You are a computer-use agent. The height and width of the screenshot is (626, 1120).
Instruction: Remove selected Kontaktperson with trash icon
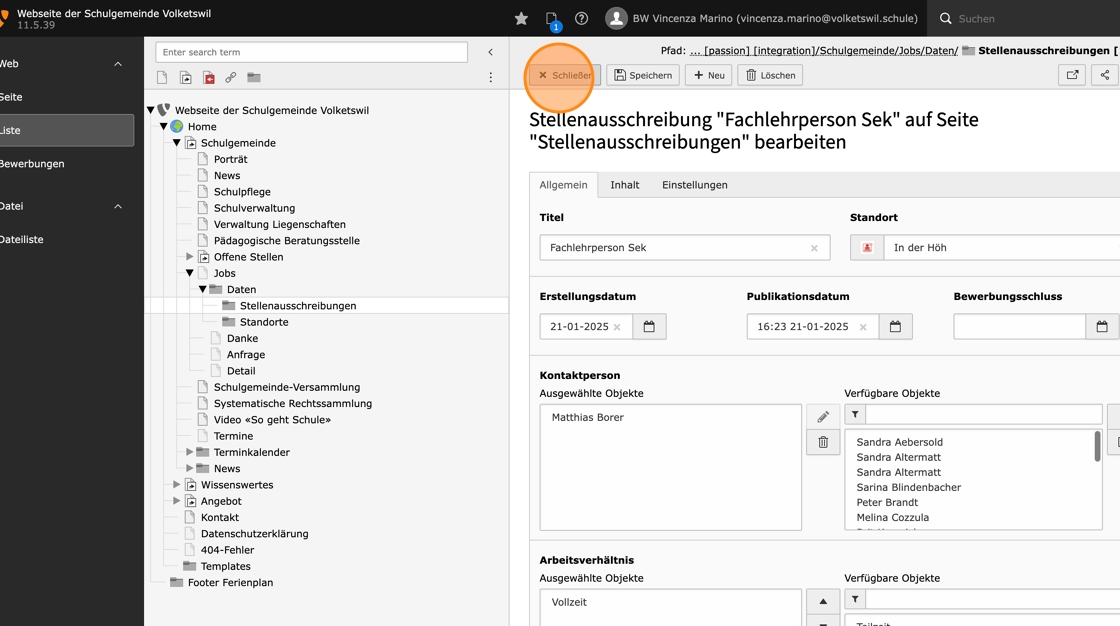[823, 442]
